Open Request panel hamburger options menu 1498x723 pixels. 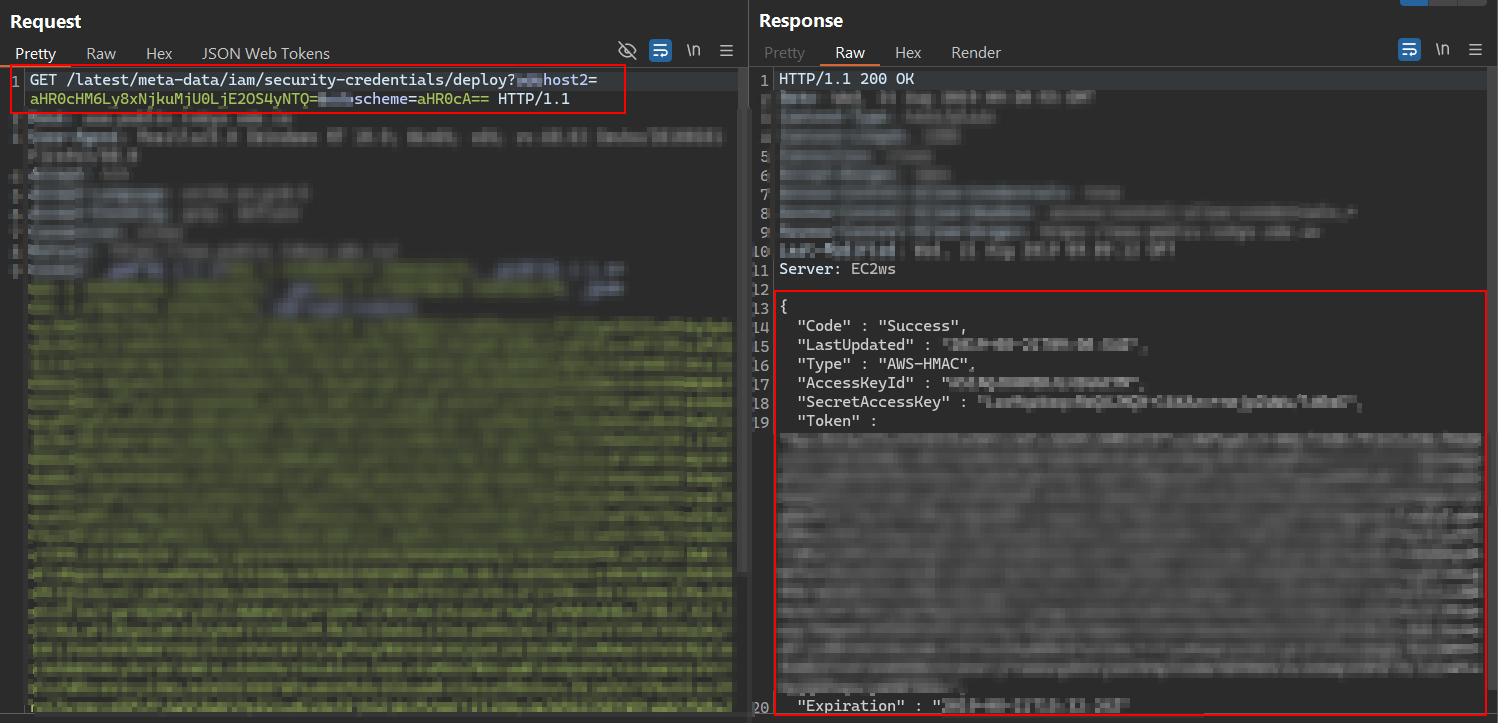point(727,50)
